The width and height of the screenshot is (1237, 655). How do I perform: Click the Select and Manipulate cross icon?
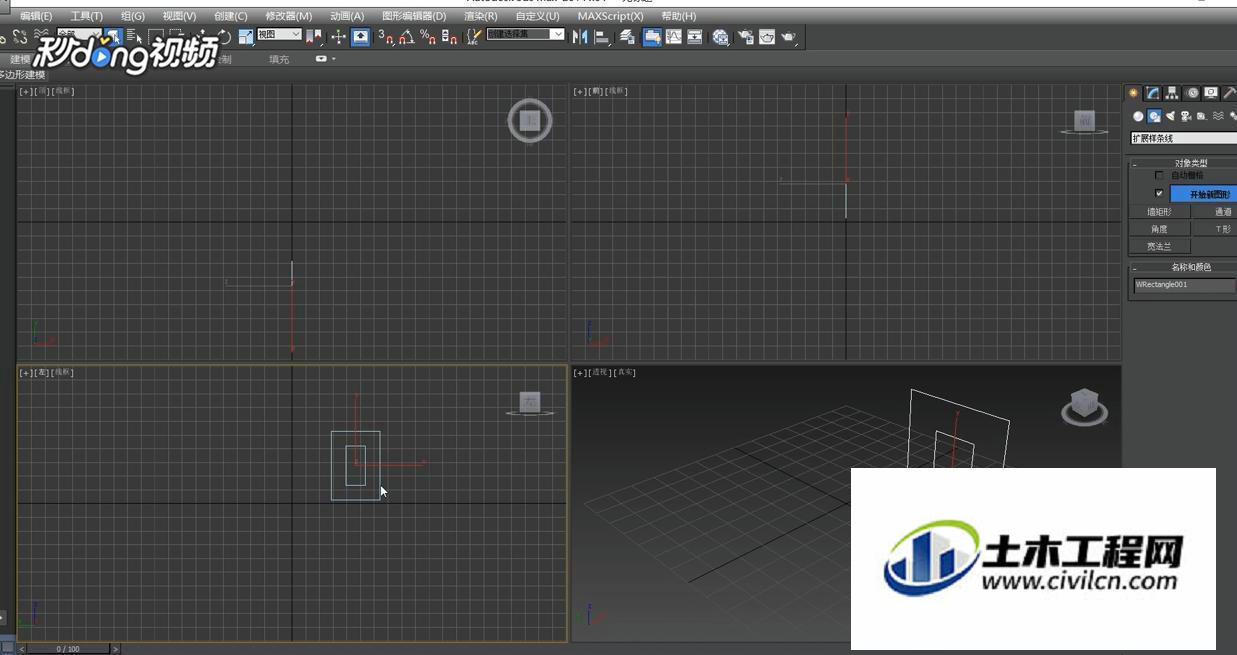[x=338, y=37]
